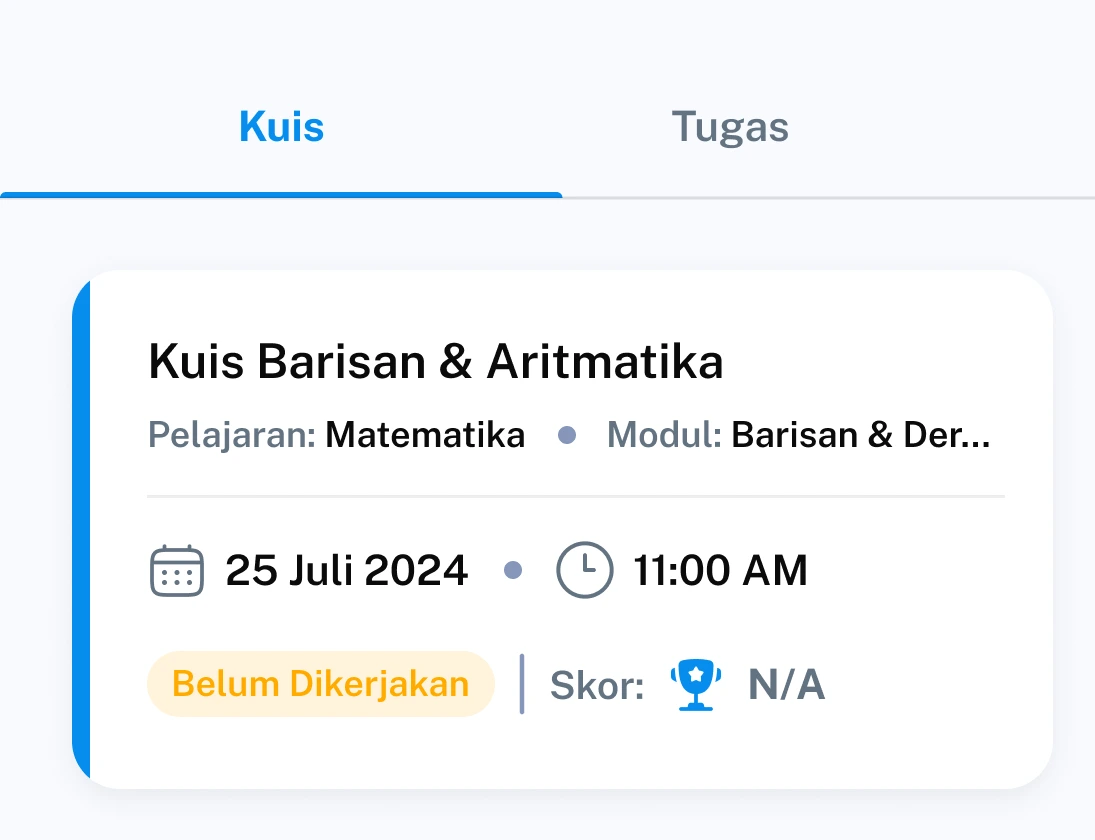Open the Kuis Barisan & Aritmatika title
Viewport: 1095px width, 840px height.
point(435,362)
